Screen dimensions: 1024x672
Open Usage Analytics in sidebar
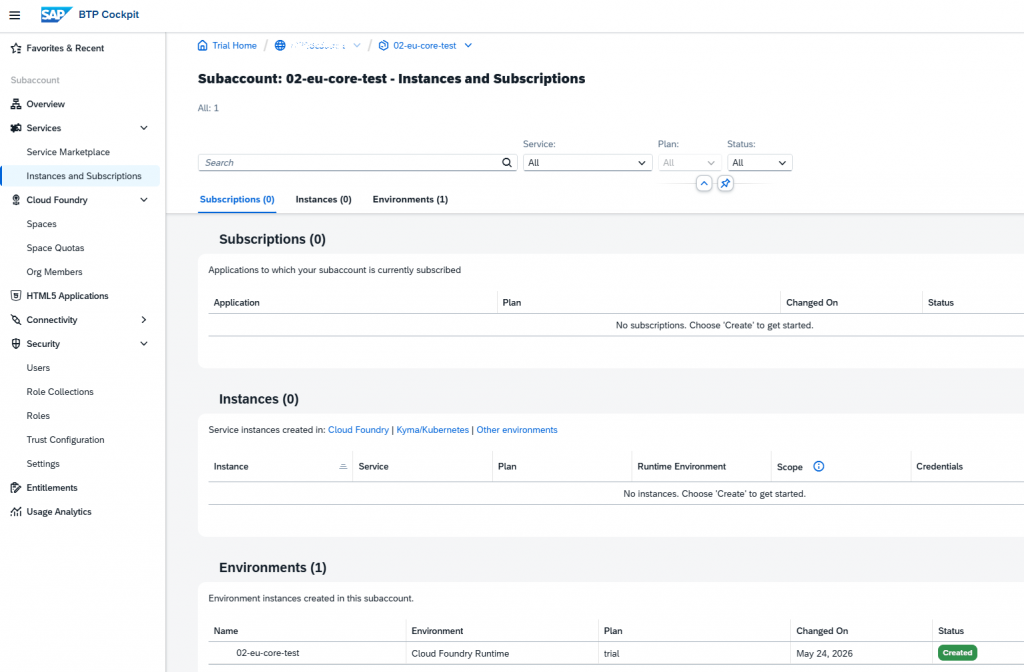click(59, 512)
